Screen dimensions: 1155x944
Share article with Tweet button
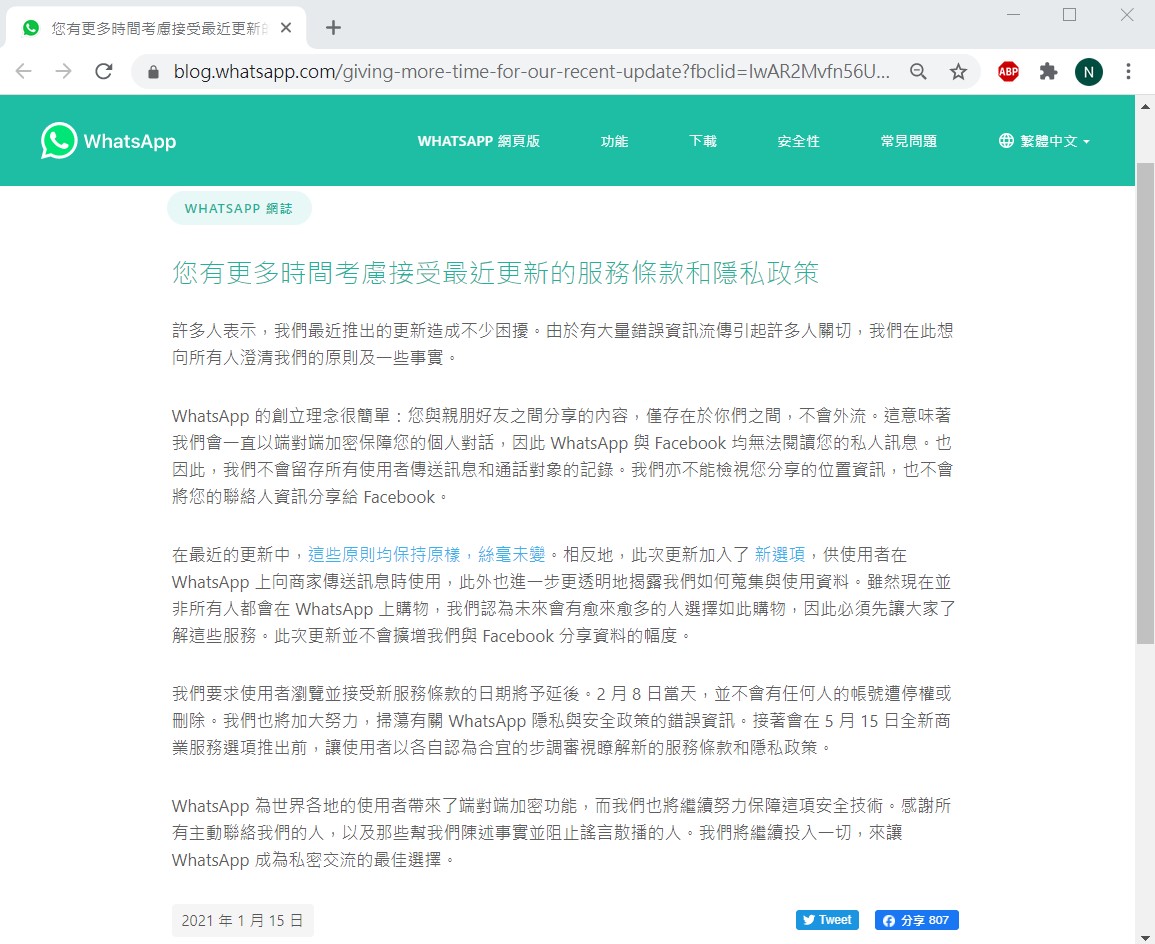[827, 920]
